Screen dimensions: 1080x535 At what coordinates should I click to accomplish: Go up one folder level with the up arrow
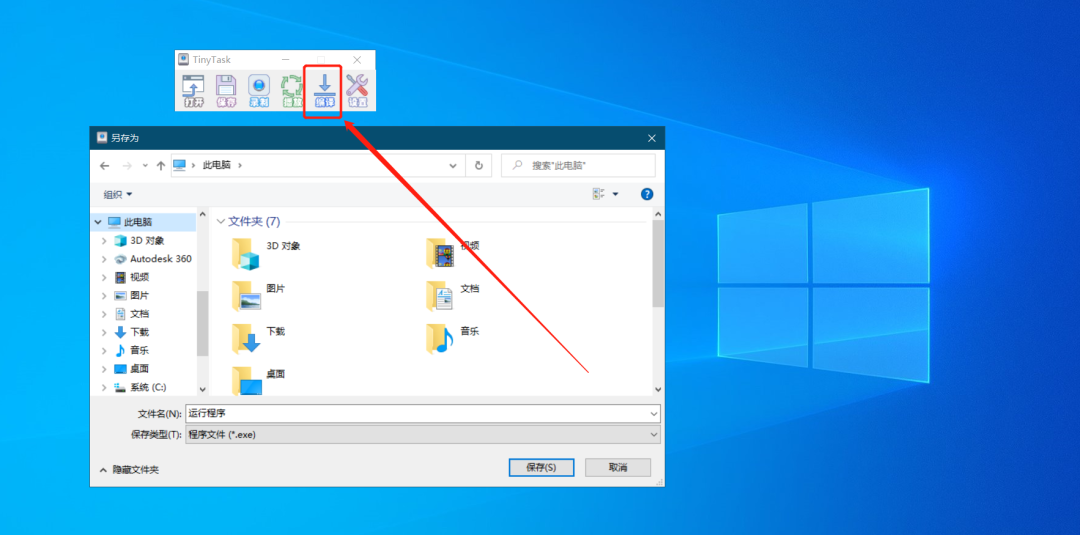160,166
